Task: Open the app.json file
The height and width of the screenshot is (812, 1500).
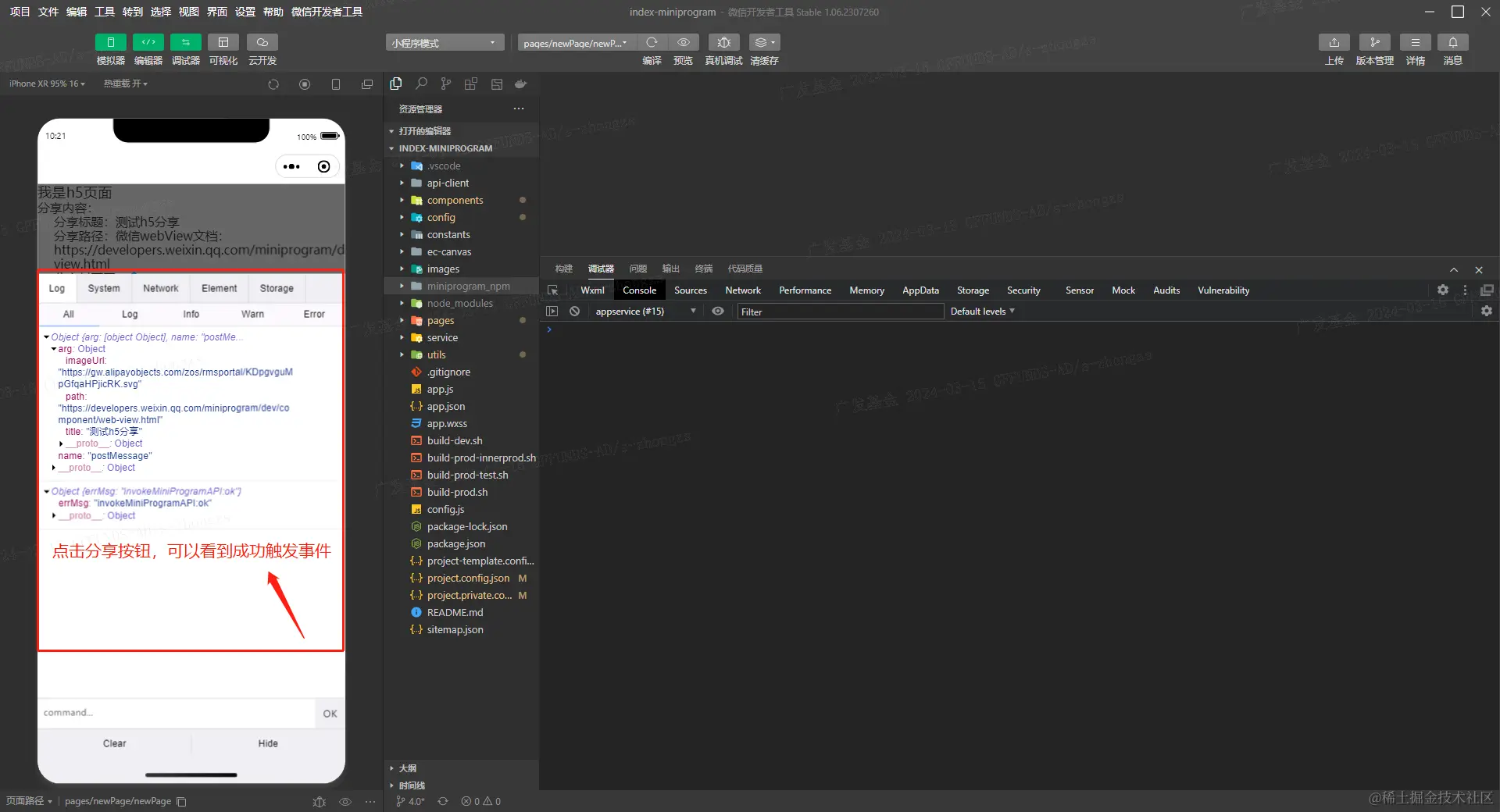Action: pyautogui.click(x=445, y=407)
